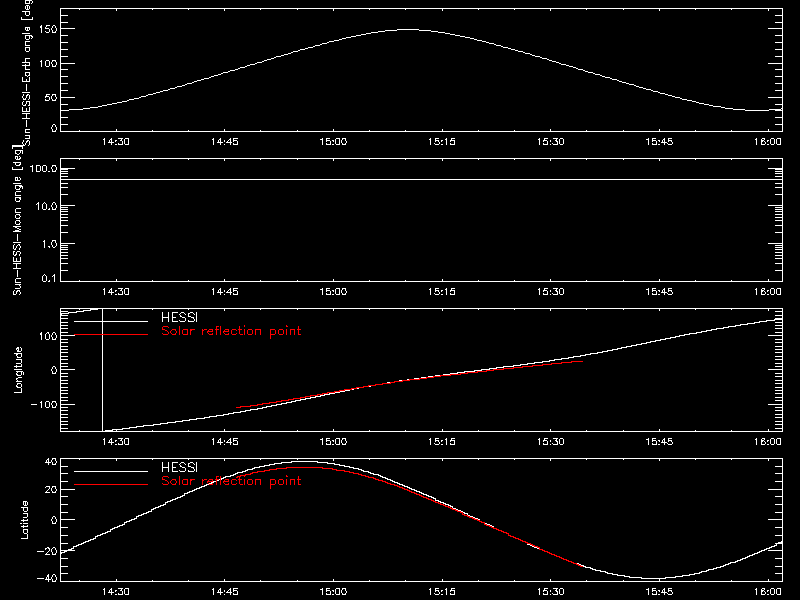Click "14:30" under the Latitude plot
The width and height of the screenshot is (800, 600).
tap(116, 592)
